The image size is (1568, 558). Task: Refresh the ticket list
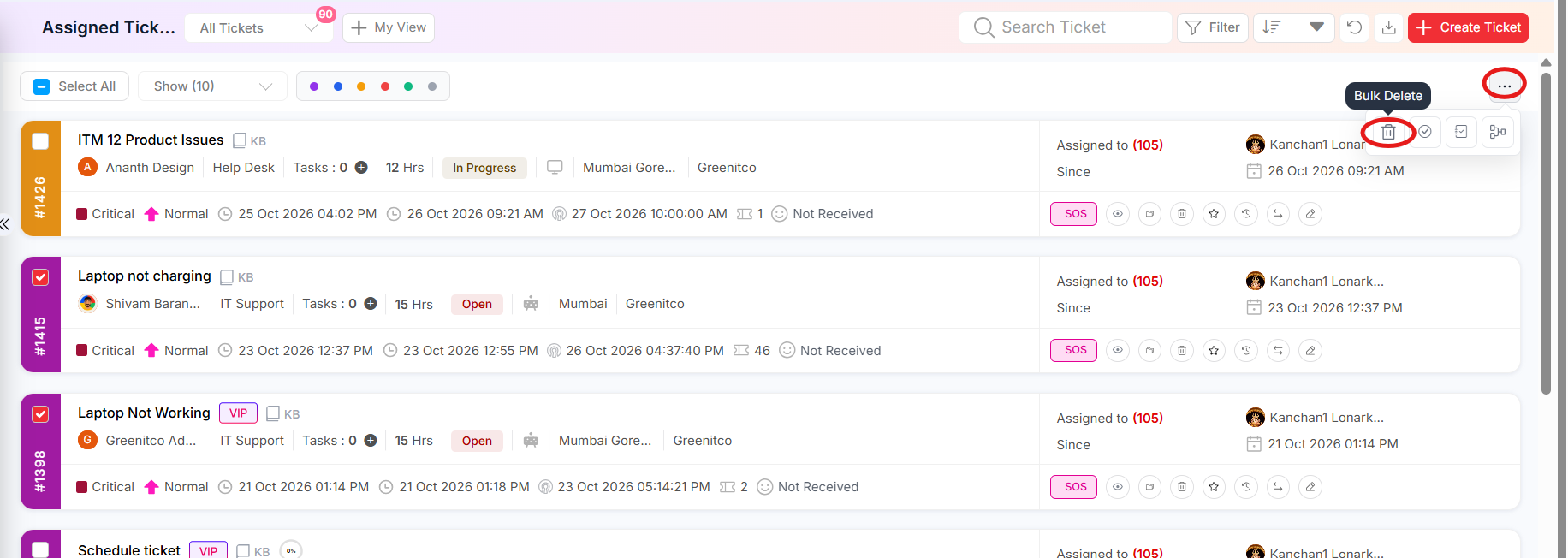coord(1354,27)
